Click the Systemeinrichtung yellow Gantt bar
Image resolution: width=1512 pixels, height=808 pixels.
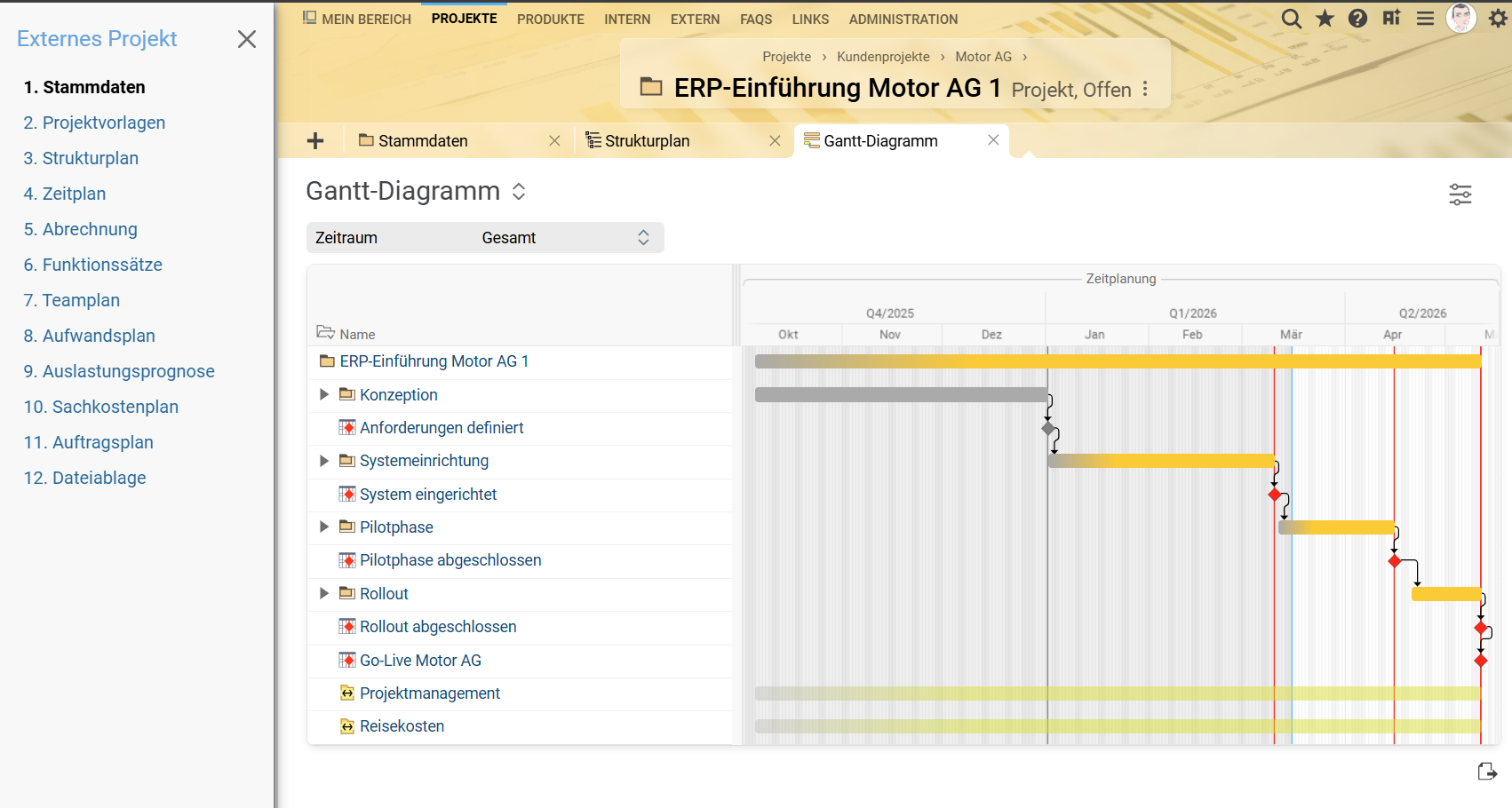(x=1161, y=461)
